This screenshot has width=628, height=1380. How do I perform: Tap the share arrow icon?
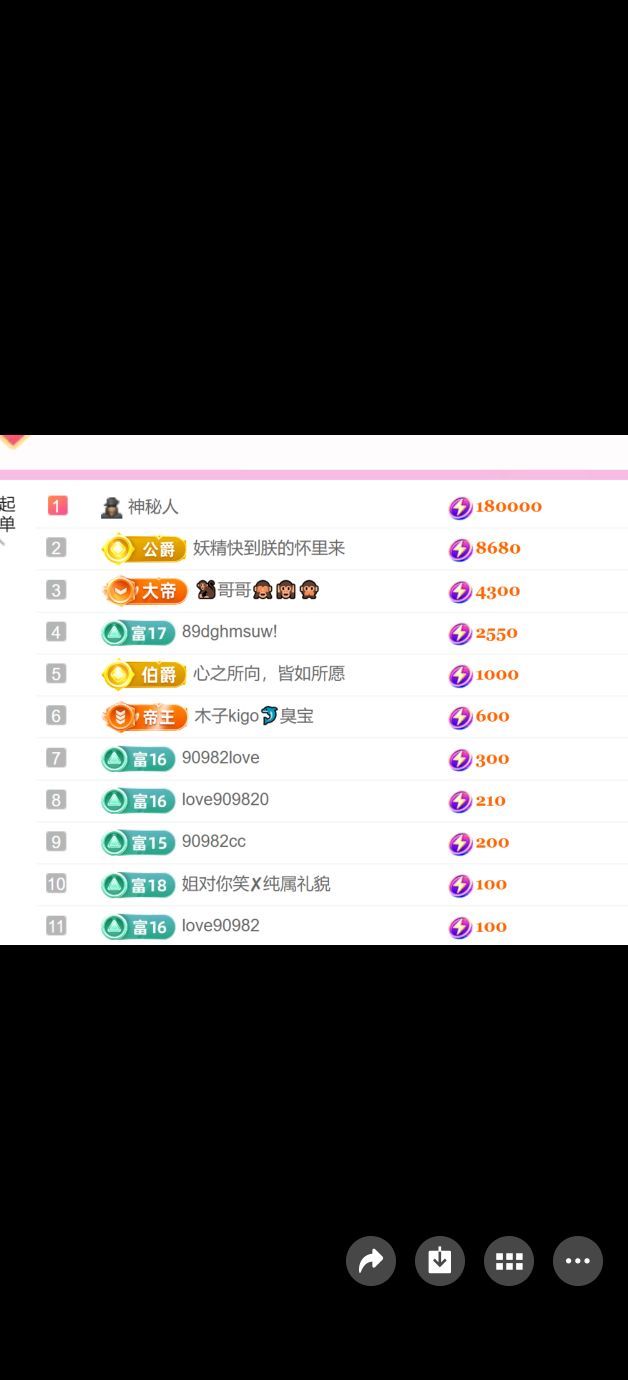(x=371, y=1261)
